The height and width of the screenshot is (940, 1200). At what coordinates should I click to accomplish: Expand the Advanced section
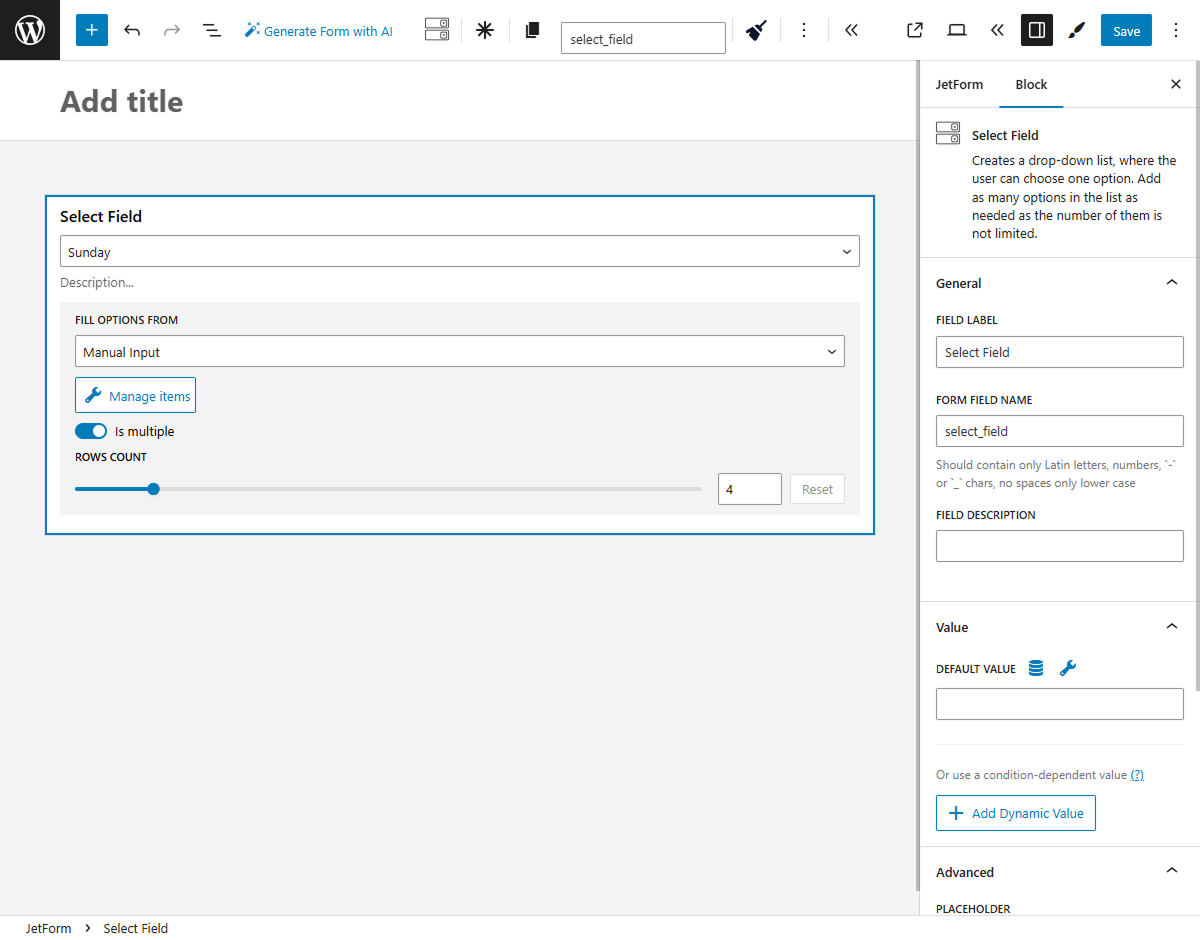[1171, 870]
